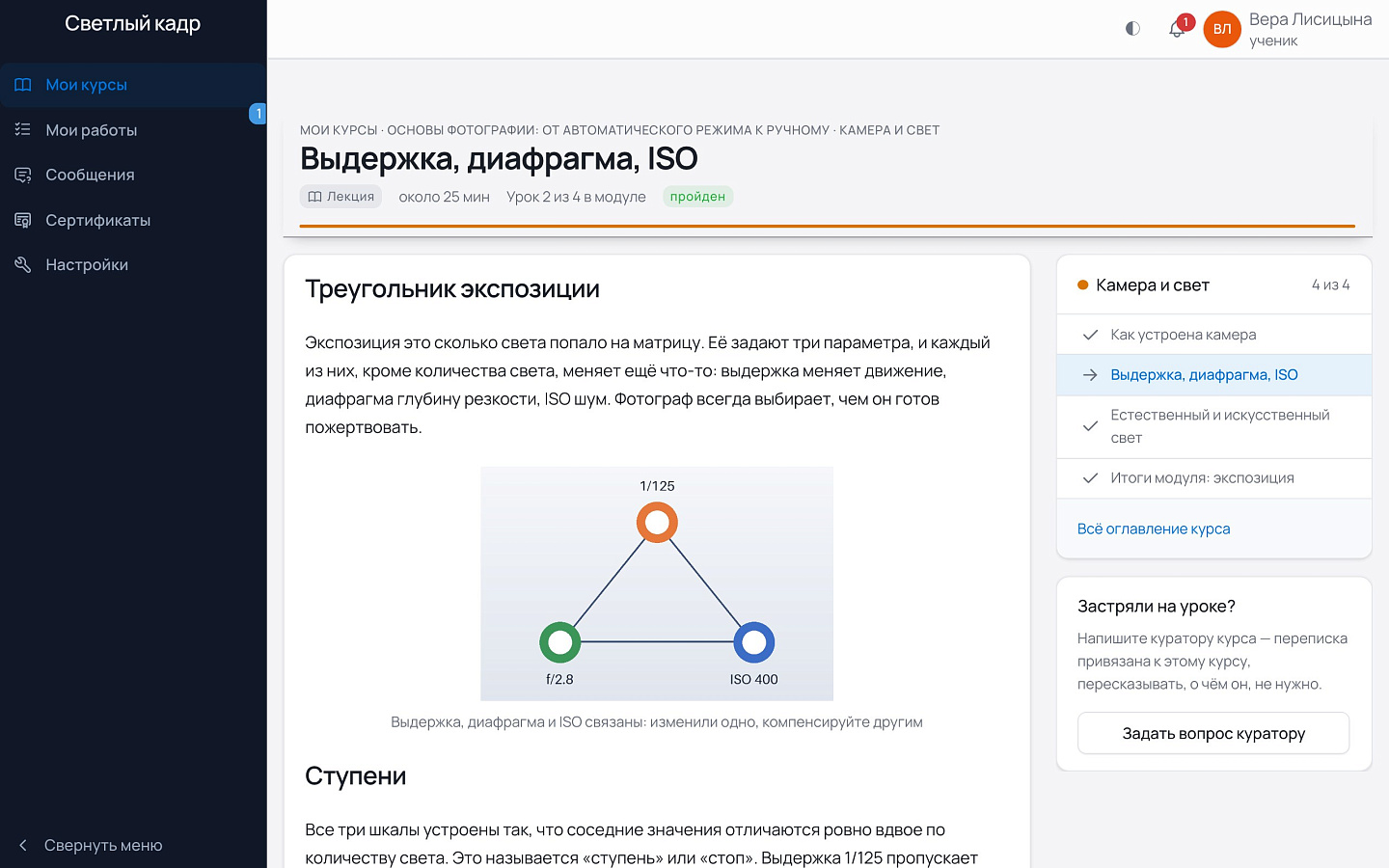Image resolution: width=1389 pixels, height=868 pixels.
Task: Go to МОИ КУРСЫ breadcrumb
Action: [x=339, y=130]
